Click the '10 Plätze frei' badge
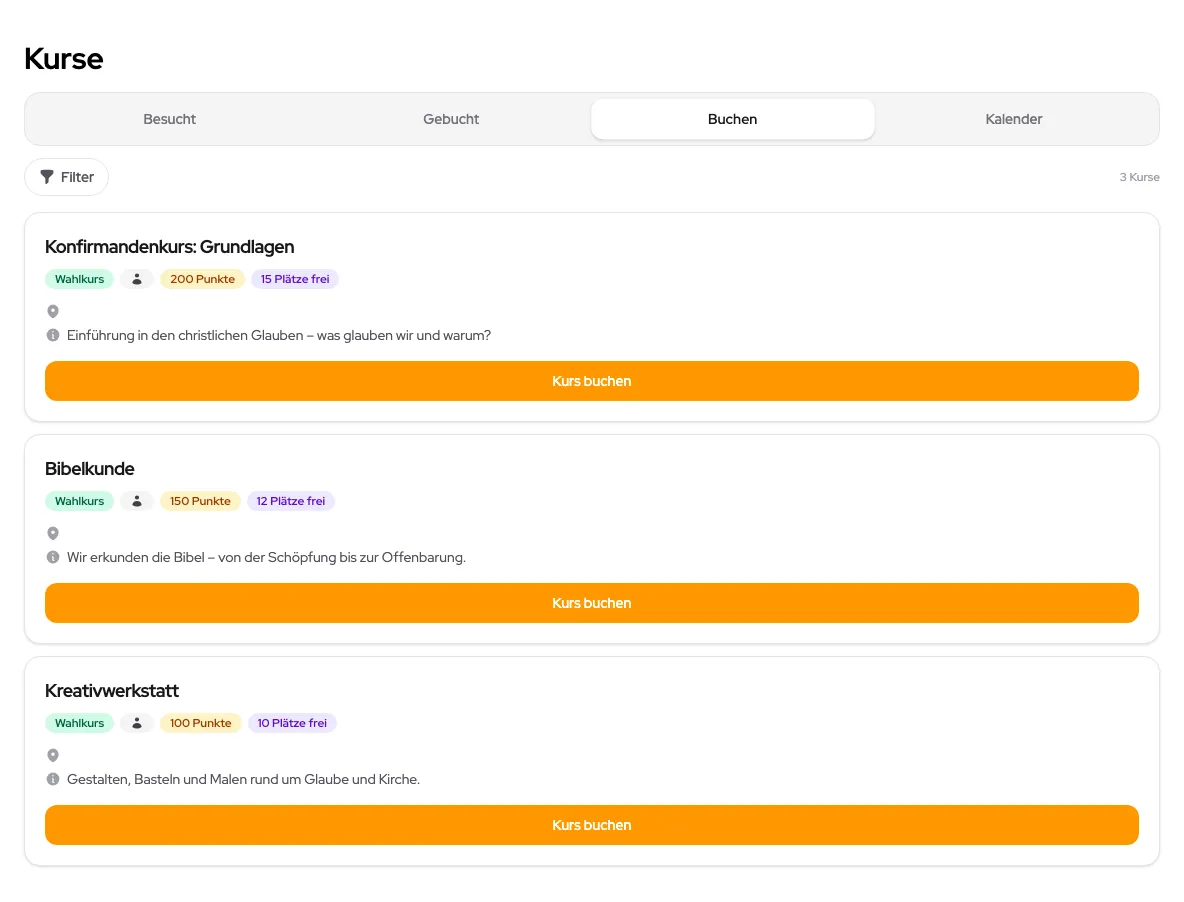Screen dimensions: 1184x902 point(292,723)
